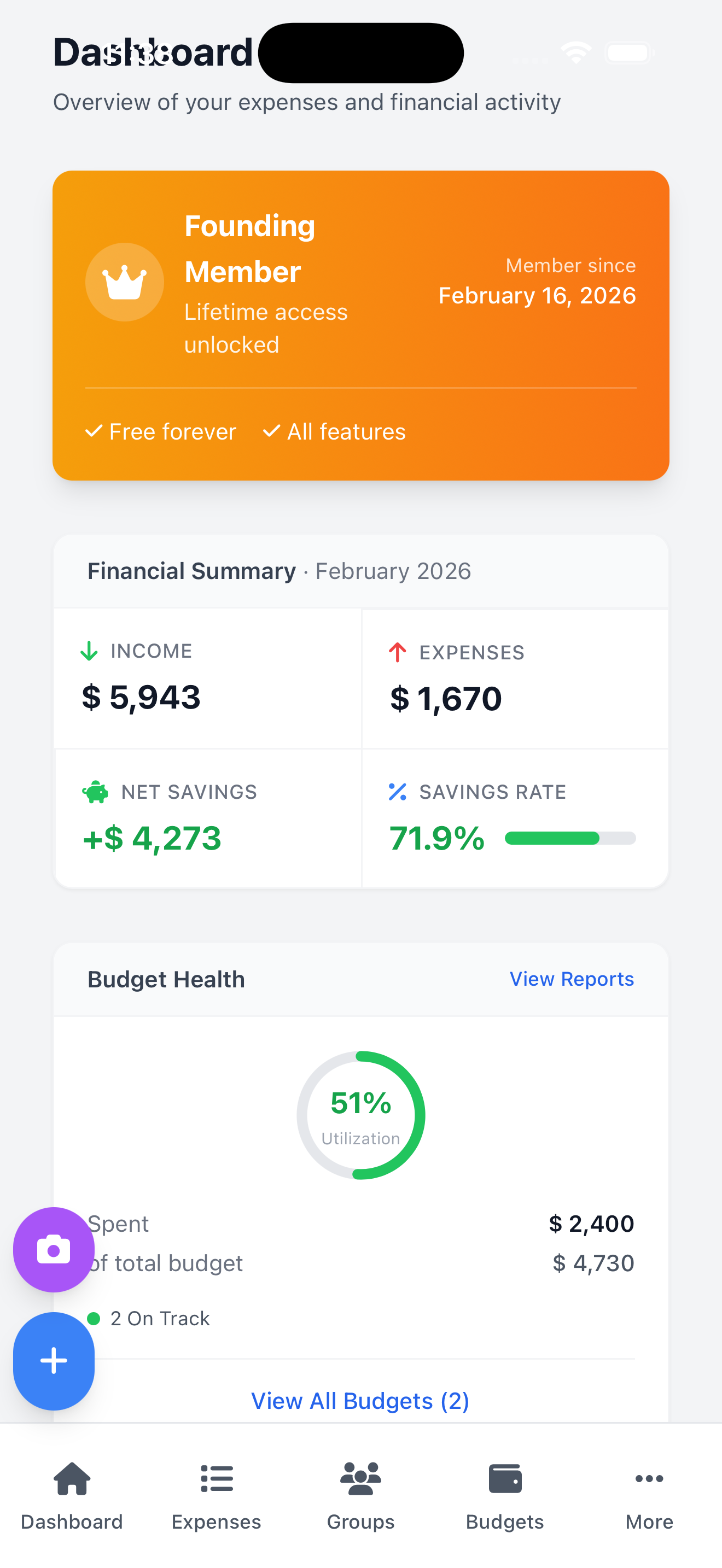Tap the 51% utilization ring chart
The height and width of the screenshot is (1568, 722).
click(360, 1115)
